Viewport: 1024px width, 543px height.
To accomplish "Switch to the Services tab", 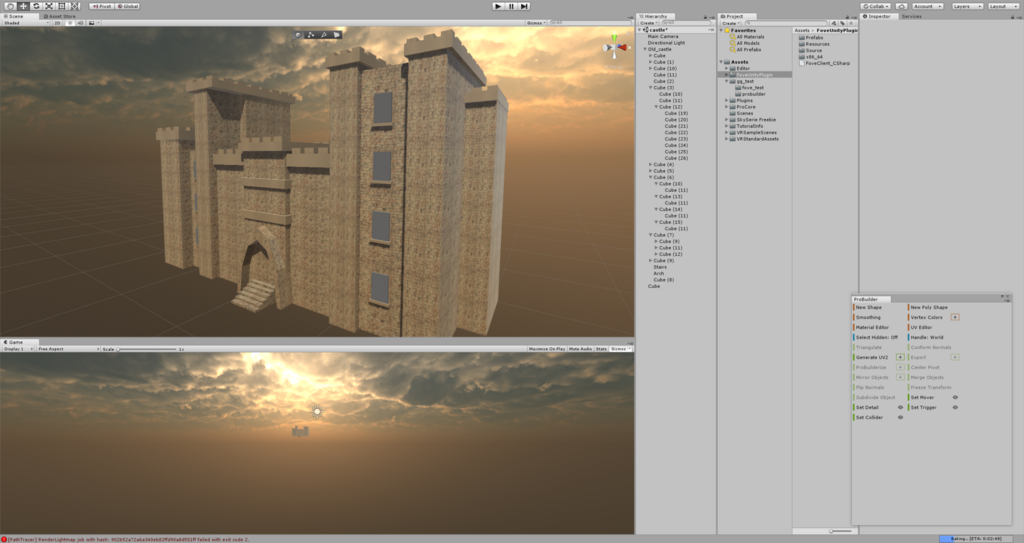I will point(912,16).
